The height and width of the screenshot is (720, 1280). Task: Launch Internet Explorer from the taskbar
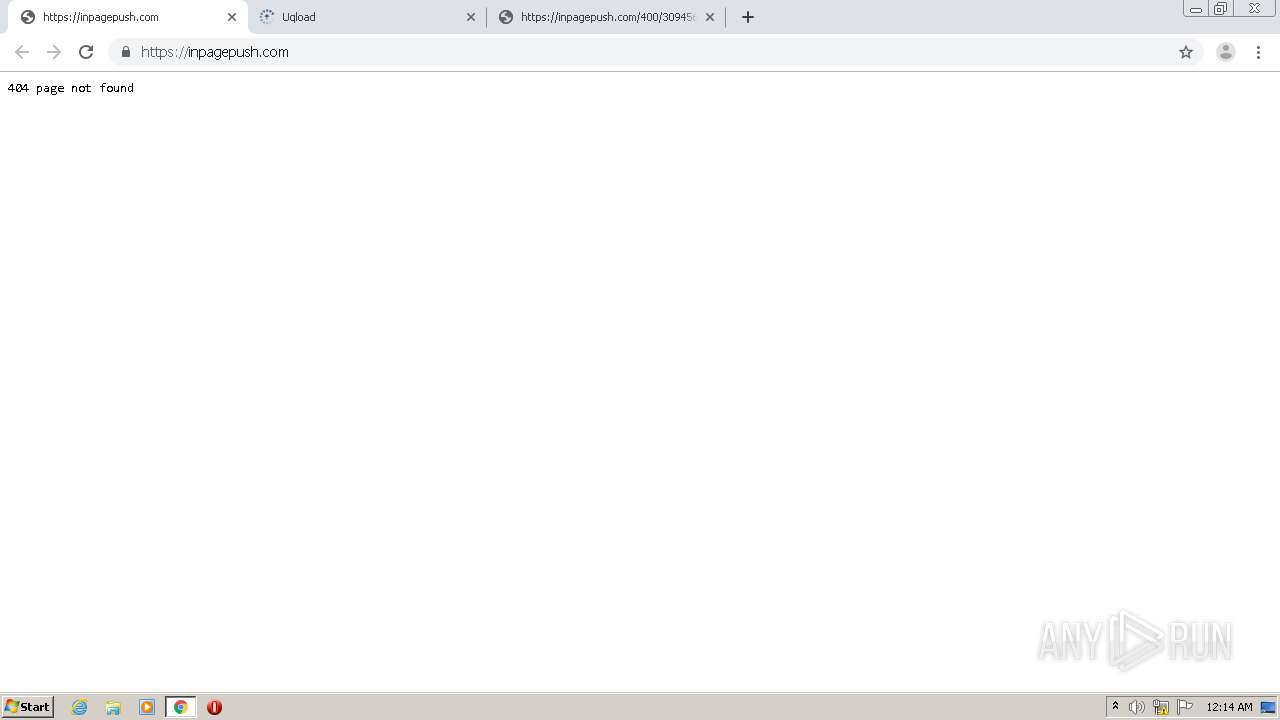[x=80, y=707]
